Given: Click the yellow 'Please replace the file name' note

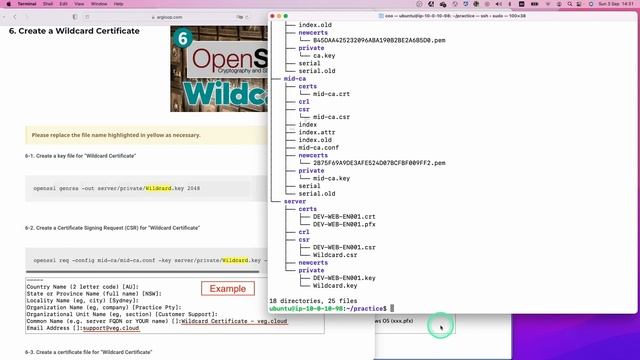Looking at the screenshot, I should pos(146,135).
